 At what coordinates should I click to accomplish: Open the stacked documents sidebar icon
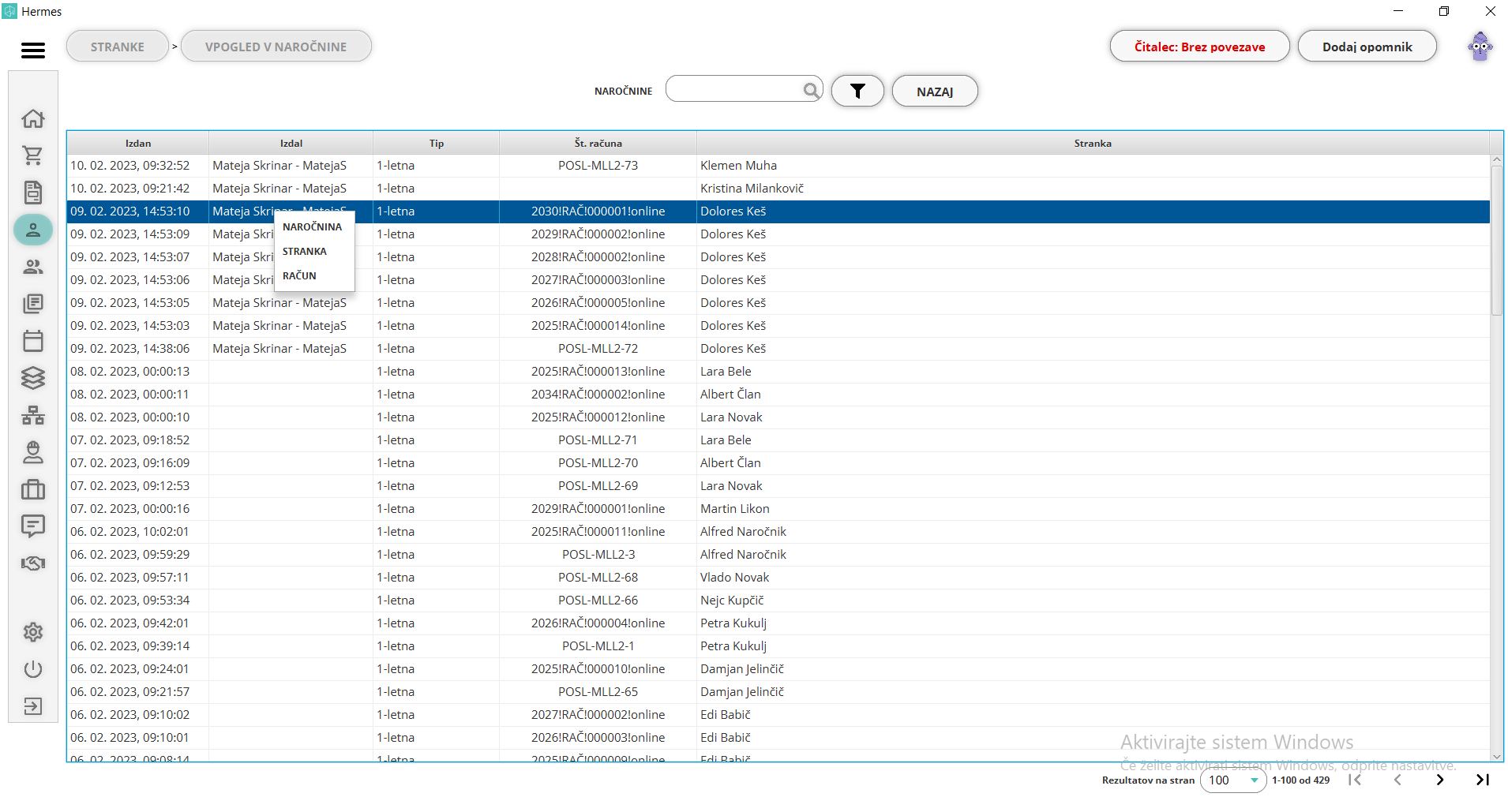[33, 304]
